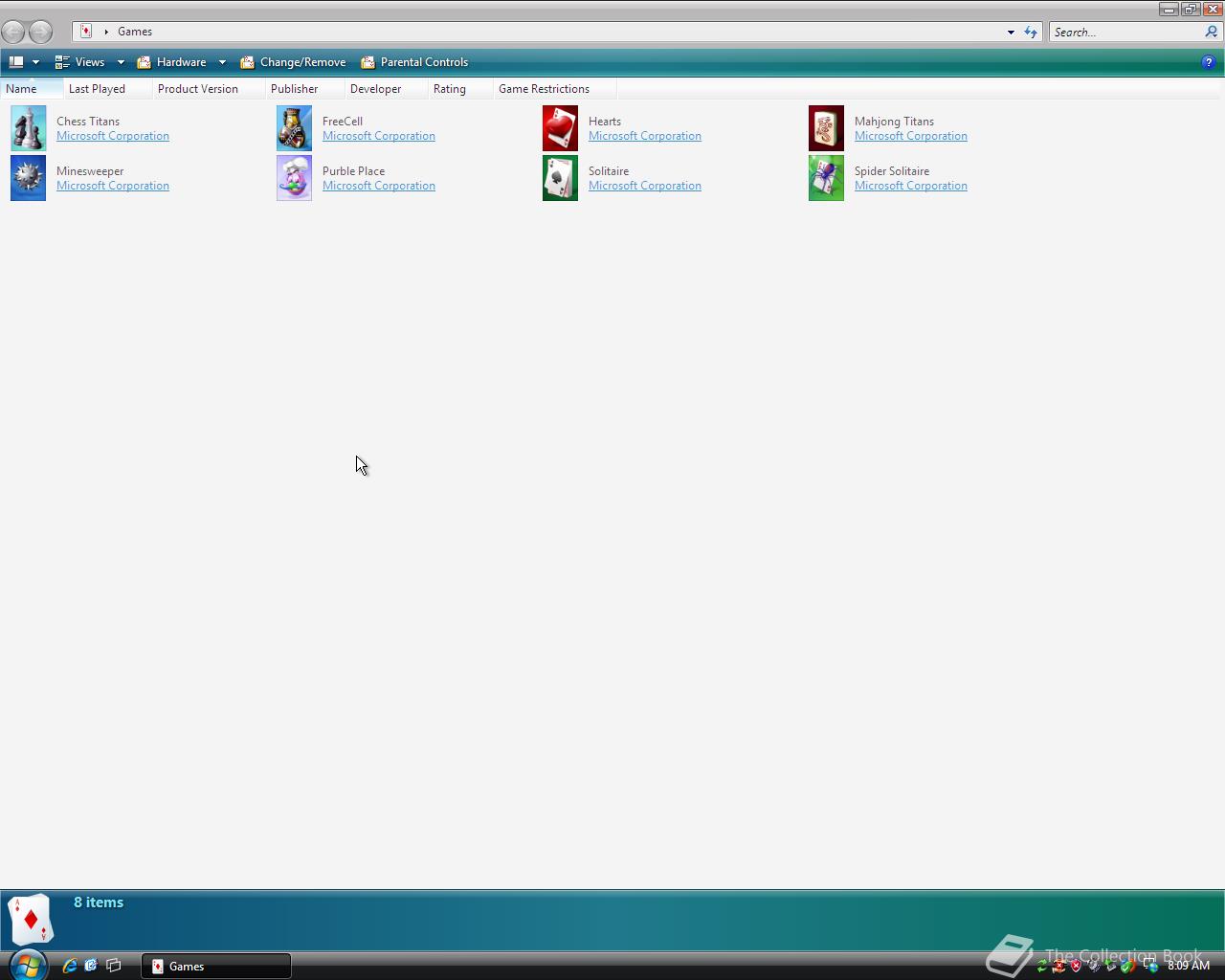The image size is (1225, 980).
Task: Open Microsoft Corporation link under Minesweeper
Action: [113, 186]
